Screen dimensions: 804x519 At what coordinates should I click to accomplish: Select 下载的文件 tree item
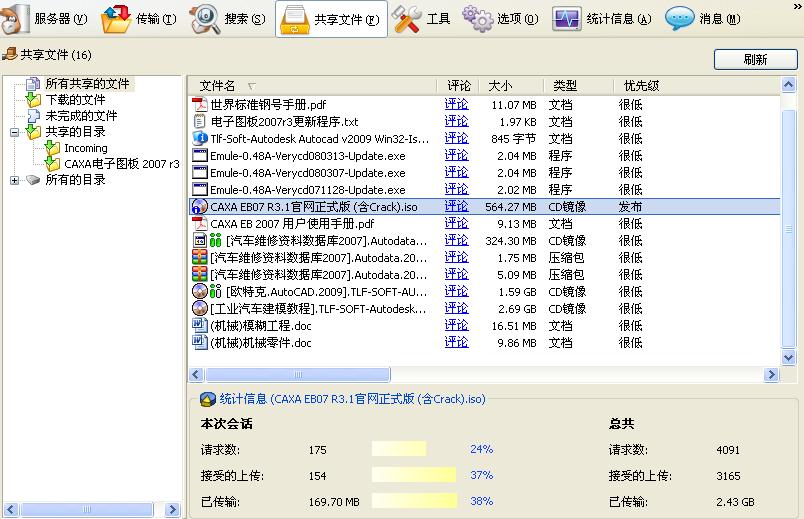(75, 99)
